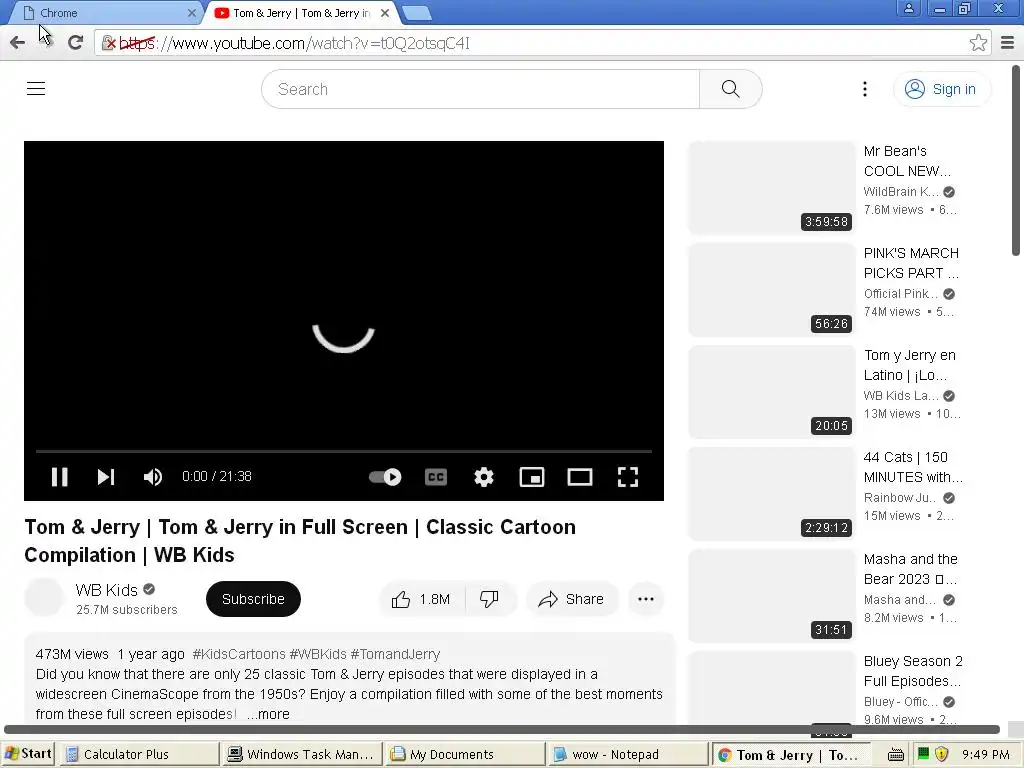Click the address bar URL
This screenshot has height=768, width=1024.
tap(295, 43)
